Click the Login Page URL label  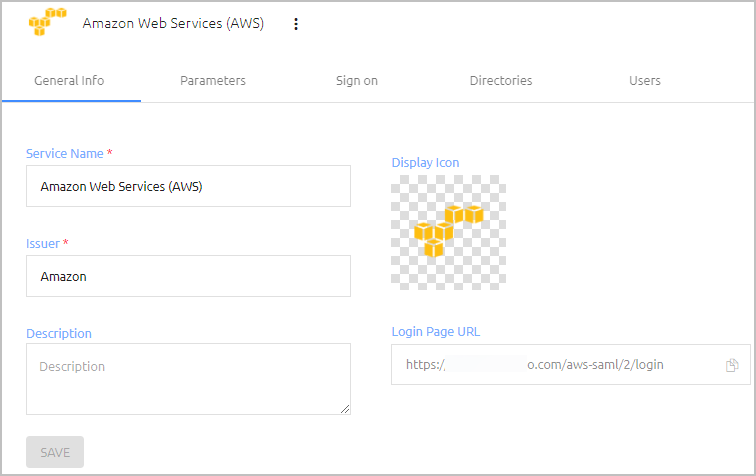click(436, 332)
